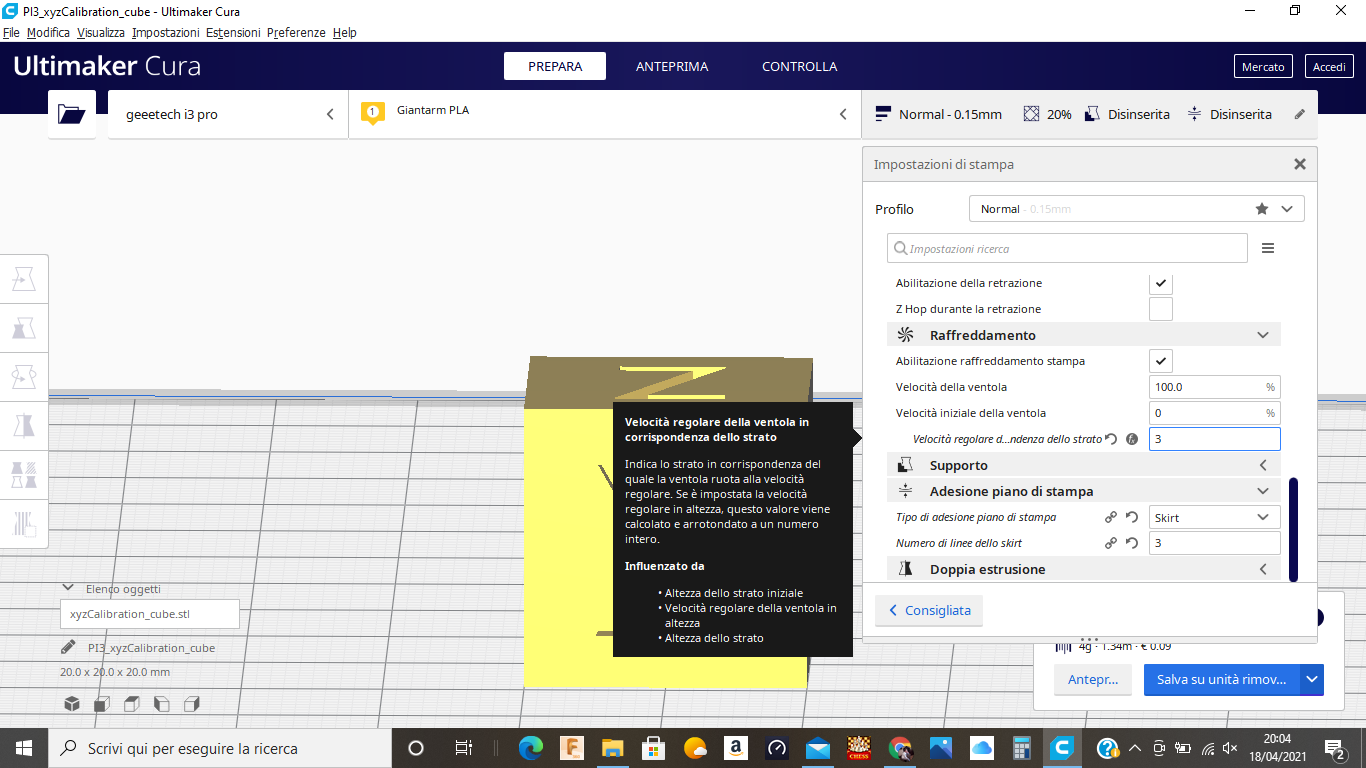The height and width of the screenshot is (768, 1366).
Task: Open the Preferenze menu
Action: pyautogui.click(x=296, y=32)
